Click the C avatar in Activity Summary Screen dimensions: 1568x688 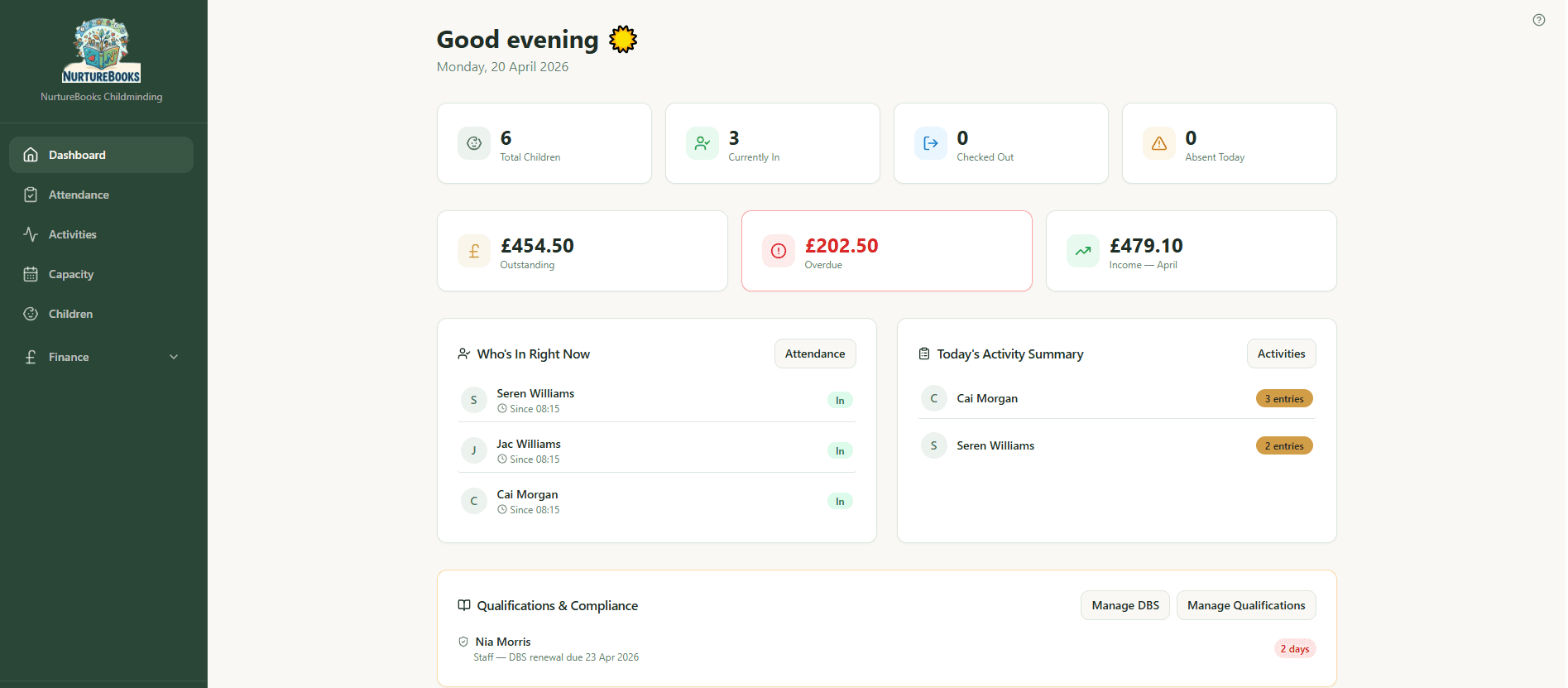click(934, 398)
